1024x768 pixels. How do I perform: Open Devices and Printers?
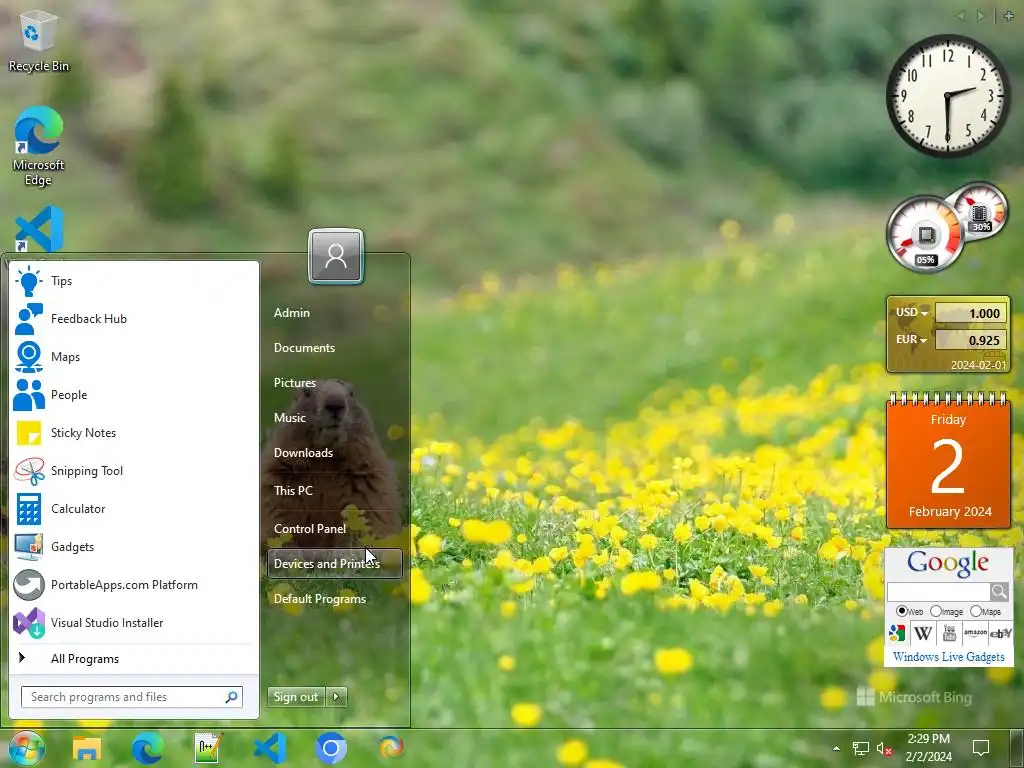click(335, 564)
